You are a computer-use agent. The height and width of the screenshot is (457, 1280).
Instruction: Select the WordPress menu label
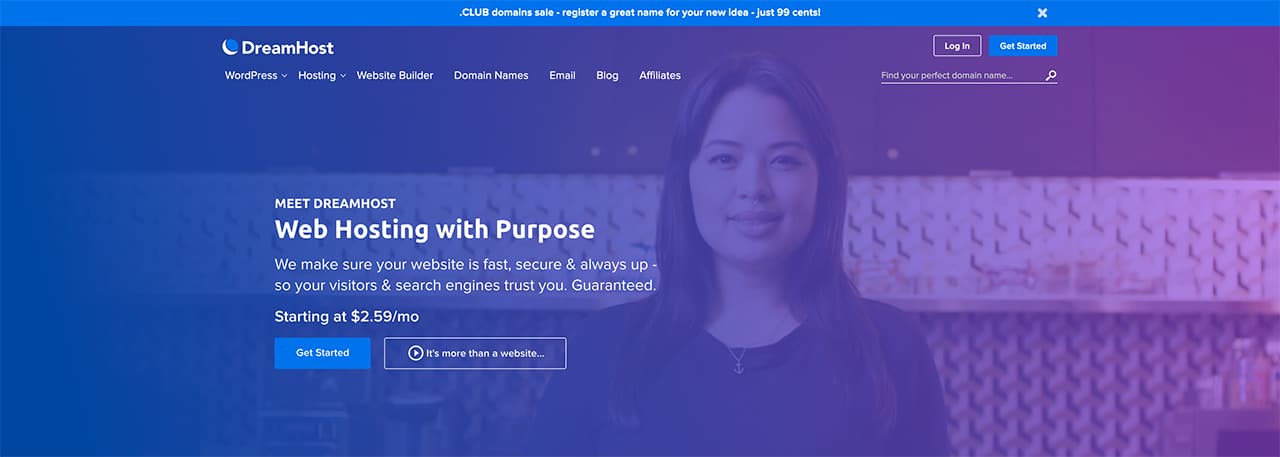[x=251, y=75]
